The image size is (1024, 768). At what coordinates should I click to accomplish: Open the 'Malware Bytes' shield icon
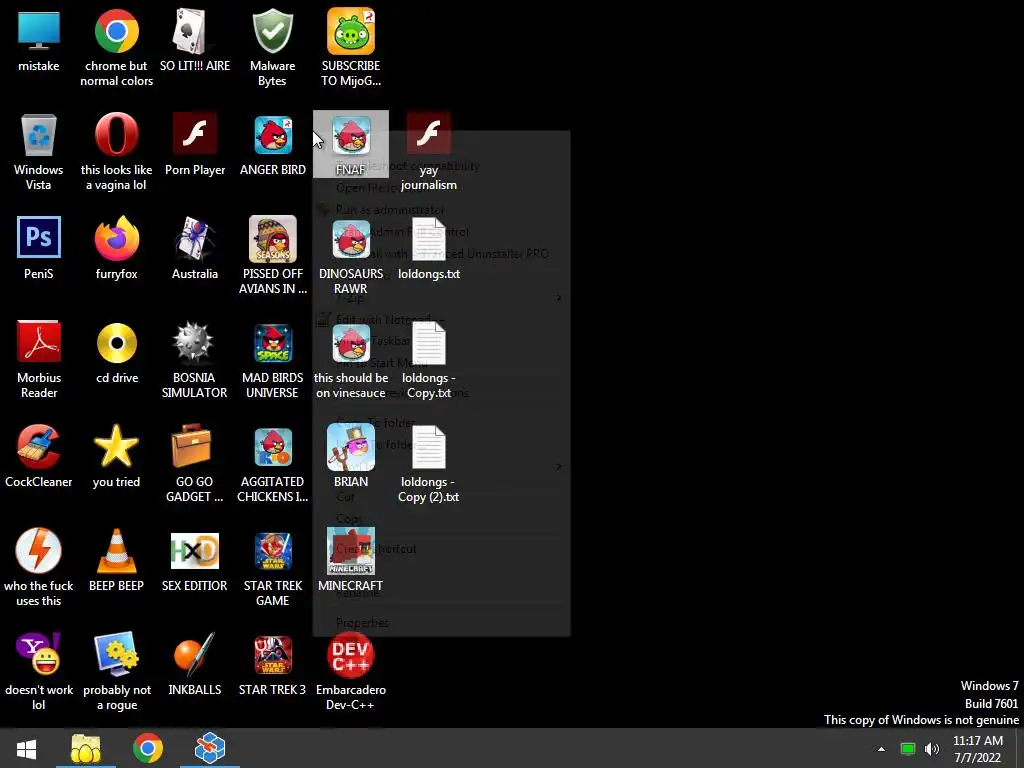[272, 31]
